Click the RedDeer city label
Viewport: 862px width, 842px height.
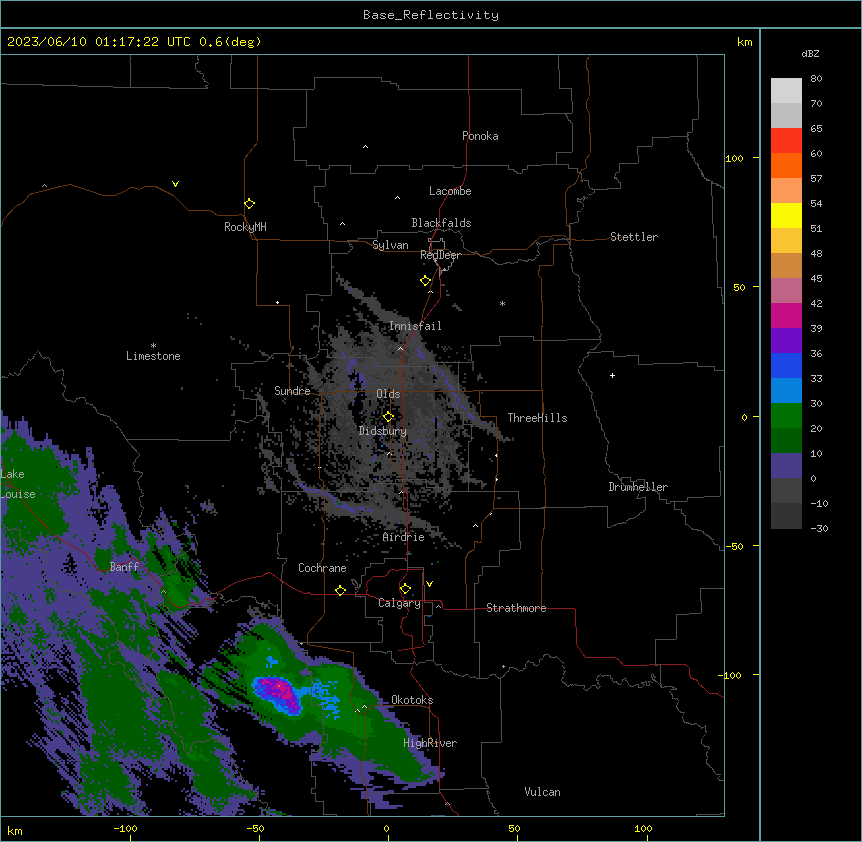[440, 255]
